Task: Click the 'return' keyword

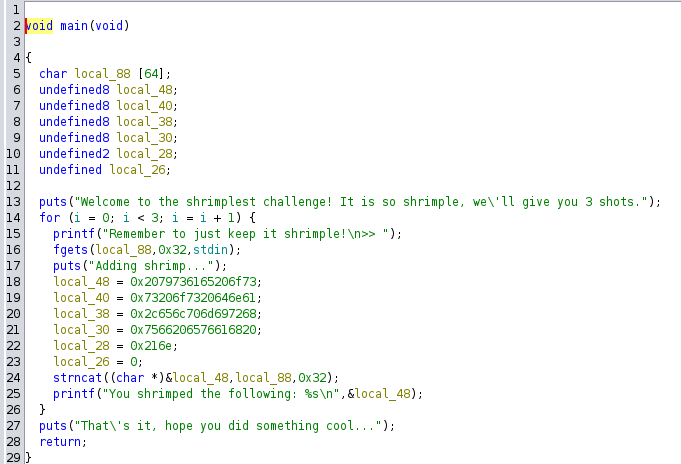Action: [x=60, y=442]
